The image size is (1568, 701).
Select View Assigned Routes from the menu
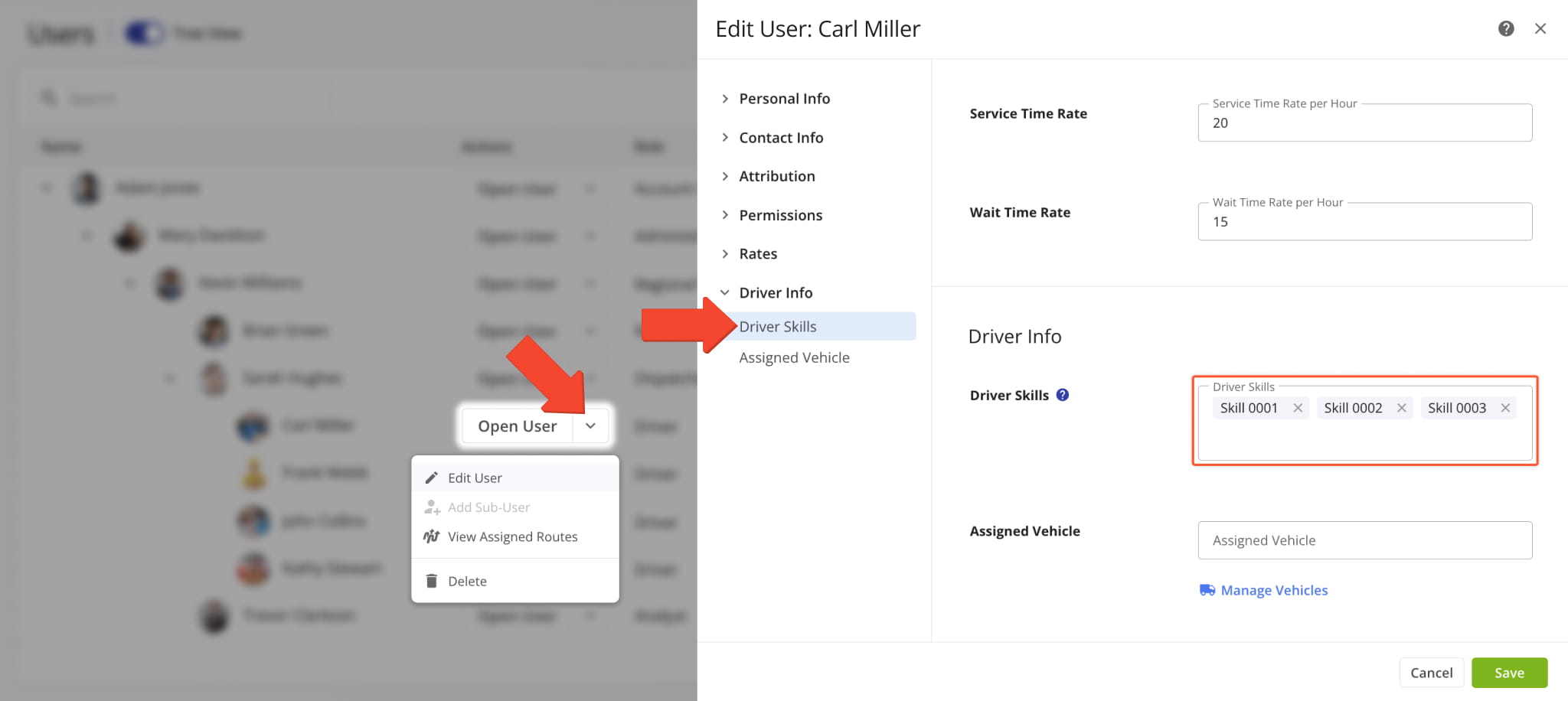512,536
